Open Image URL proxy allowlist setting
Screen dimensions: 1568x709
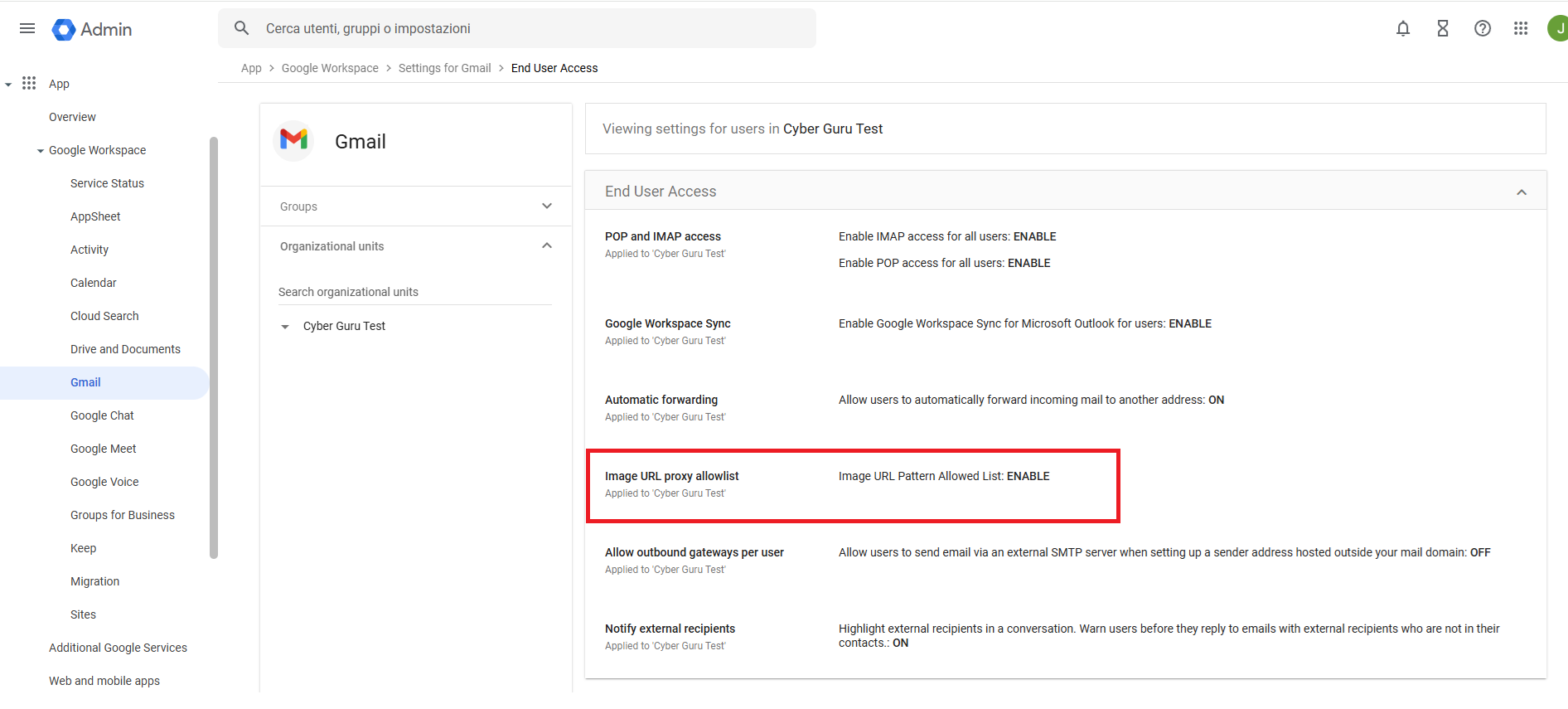[672, 476]
